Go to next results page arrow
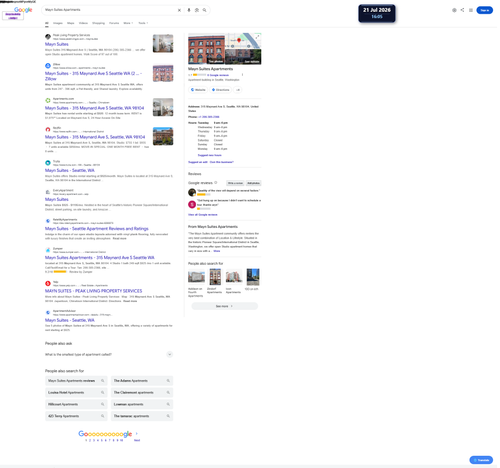Screen dimensions: 500x468 137,434
